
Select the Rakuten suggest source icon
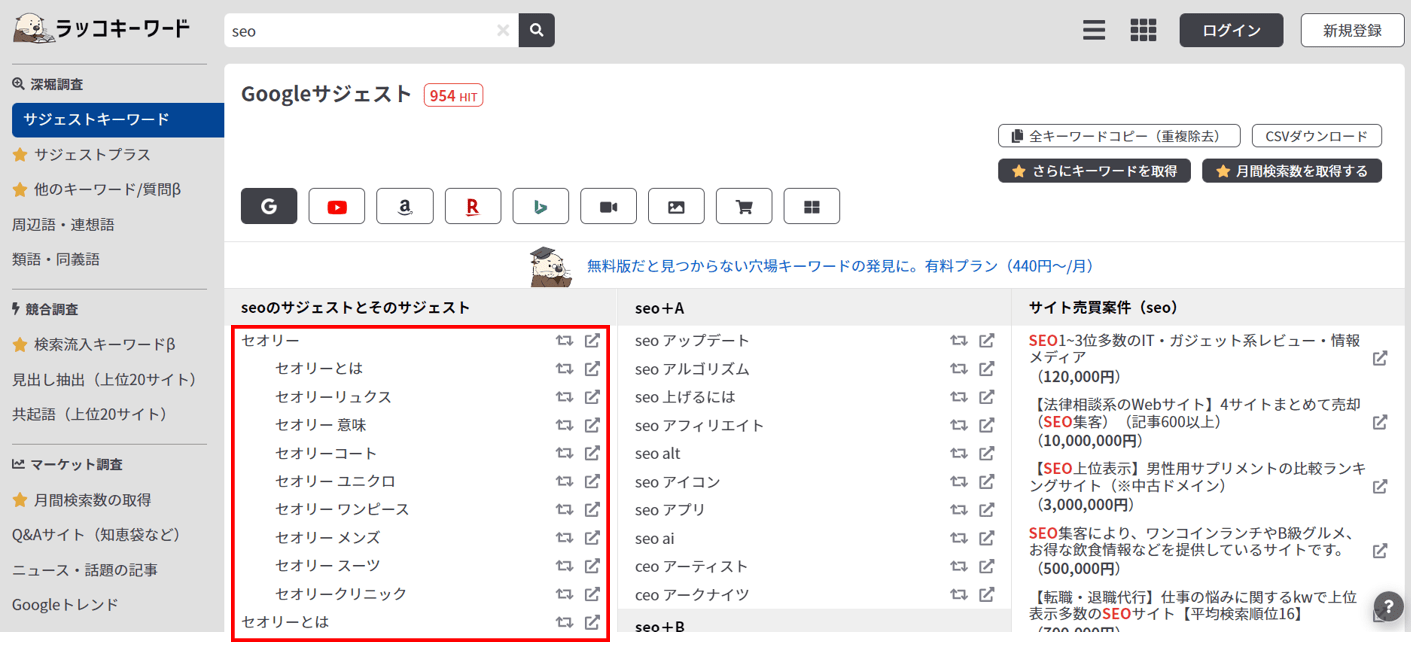point(472,207)
